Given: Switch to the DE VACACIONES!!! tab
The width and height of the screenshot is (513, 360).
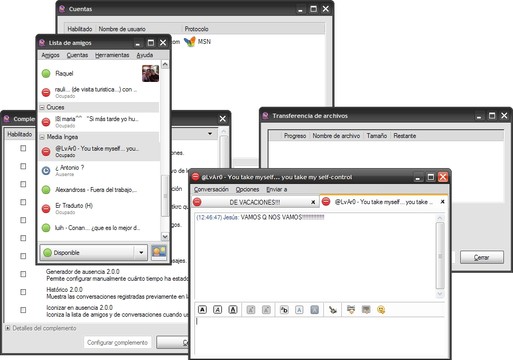Looking at the screenshot, I should [x=255, y=202].
